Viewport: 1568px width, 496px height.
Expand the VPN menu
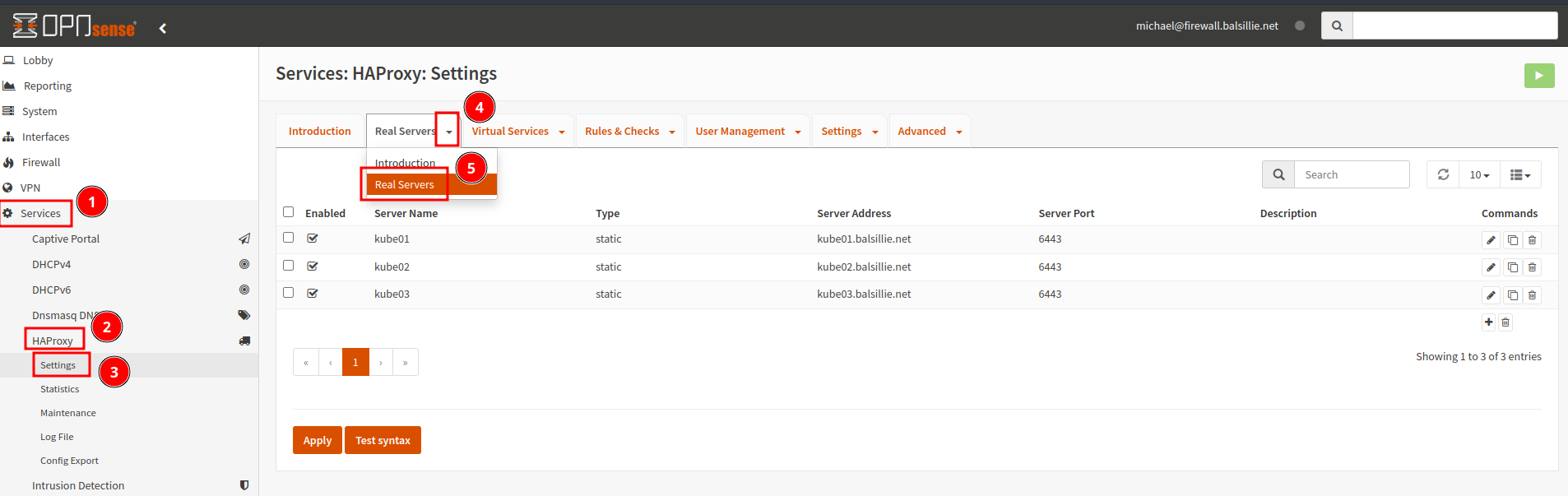tap(30, 188)
